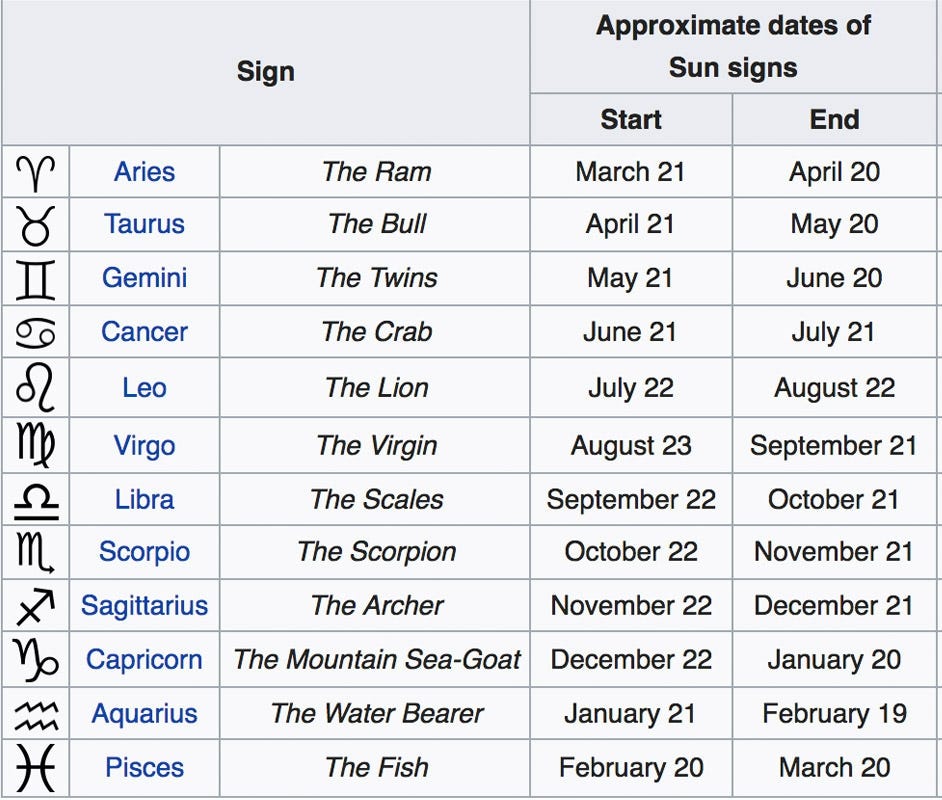Open the Sagittarius link
The height and width of the screenshot is (800, 942).
coord(144,605)
